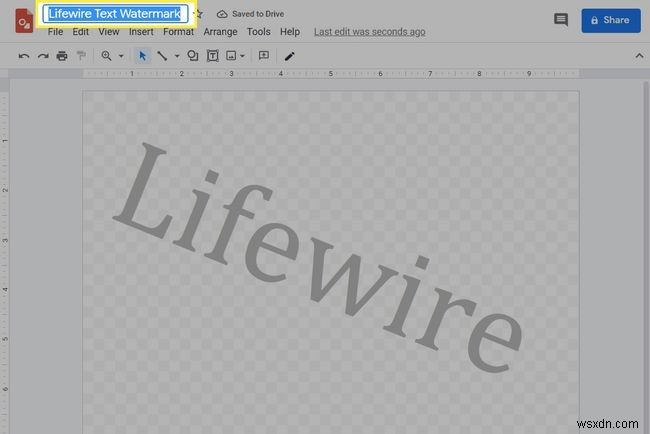Screen dimensions: 650x434
Task: Expand the Line tool dropdown arrow
Action: click(177, 56)
